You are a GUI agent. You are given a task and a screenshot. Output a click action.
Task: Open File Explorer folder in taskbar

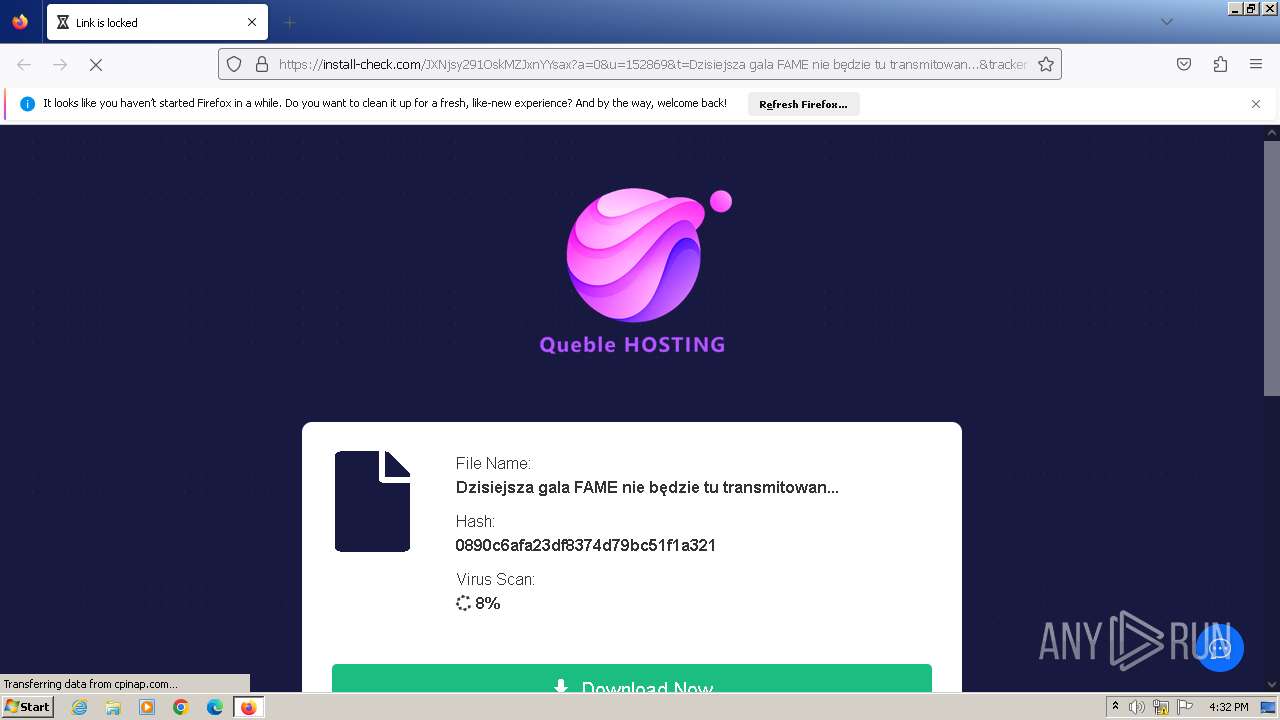[x=113, y=707]
